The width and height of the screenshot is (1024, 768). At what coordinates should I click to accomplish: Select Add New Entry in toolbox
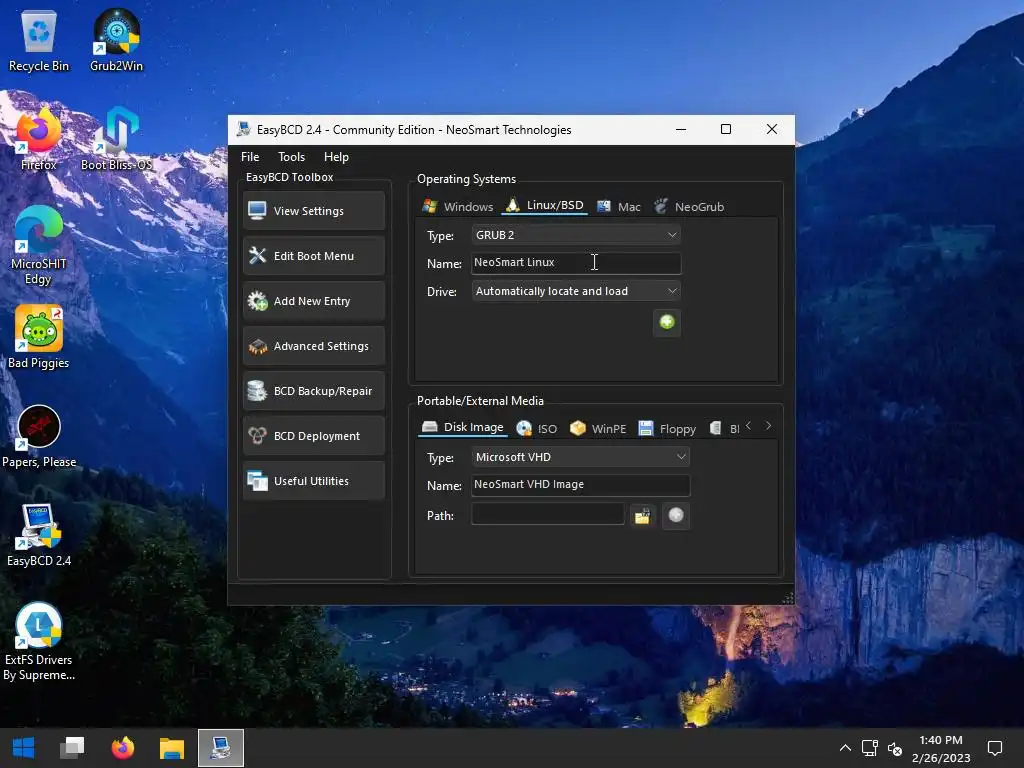313,301
